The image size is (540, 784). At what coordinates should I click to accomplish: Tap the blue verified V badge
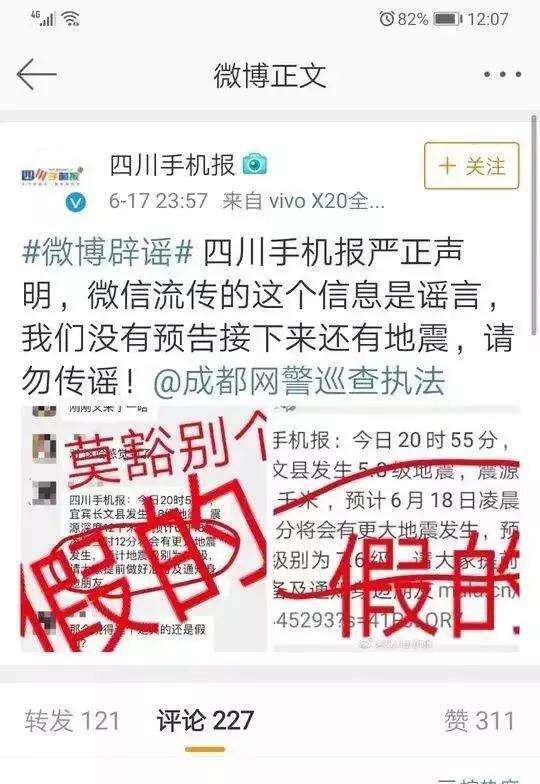(x=76, y=202)
